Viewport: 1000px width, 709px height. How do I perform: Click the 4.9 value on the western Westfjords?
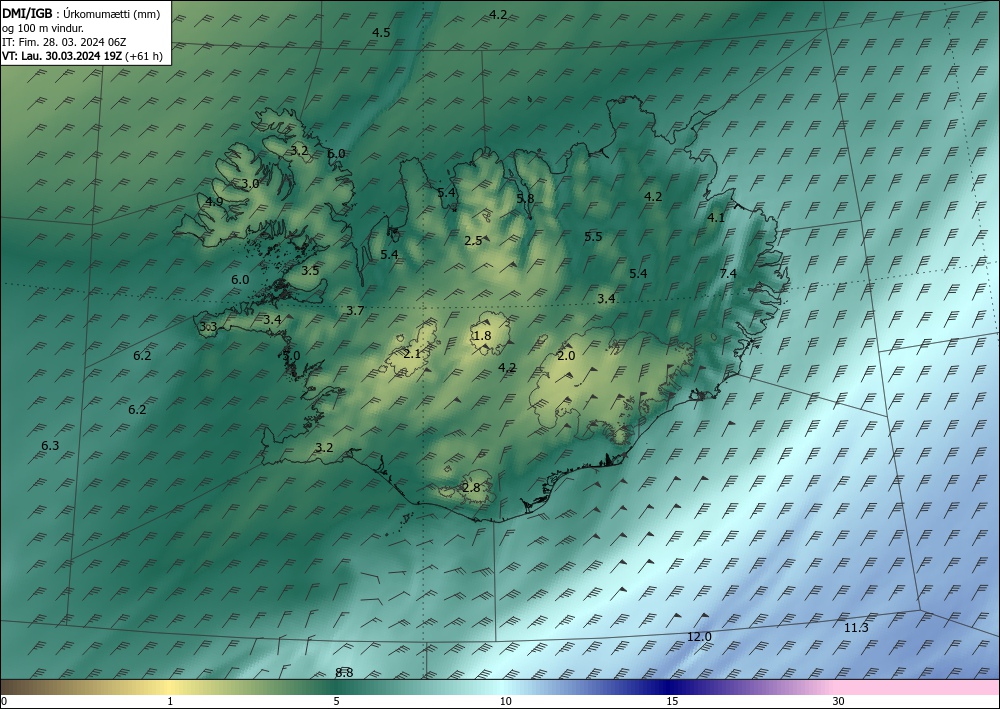pos(214,201)
